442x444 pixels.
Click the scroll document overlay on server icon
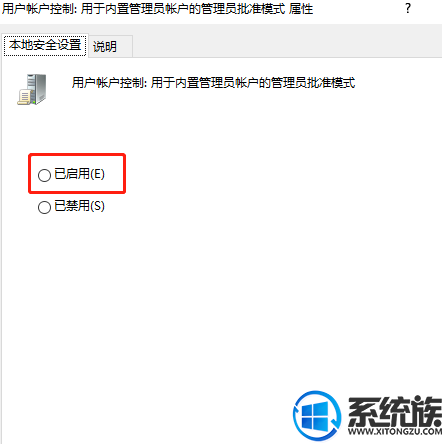[24, 97]
